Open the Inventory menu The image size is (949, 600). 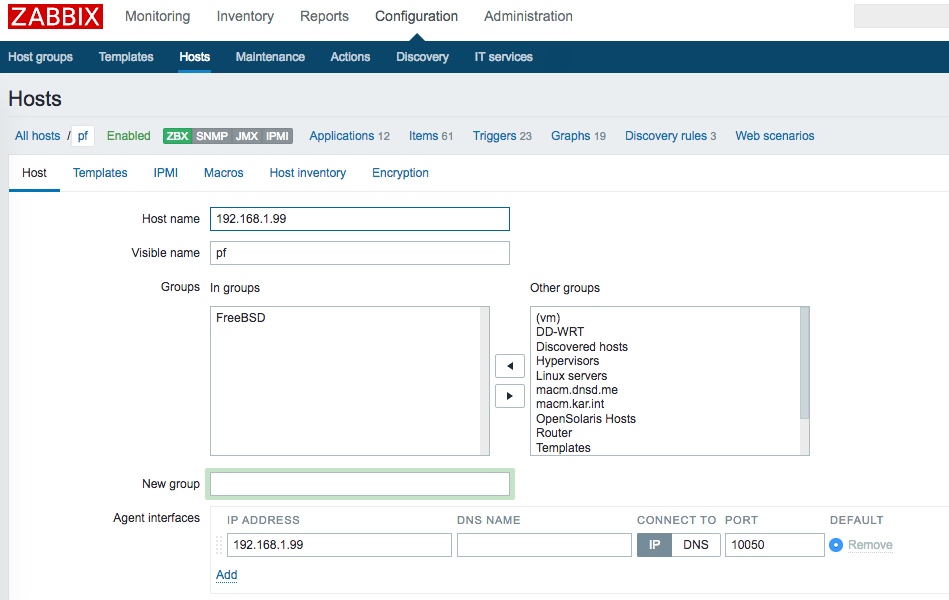click(245, 16)
